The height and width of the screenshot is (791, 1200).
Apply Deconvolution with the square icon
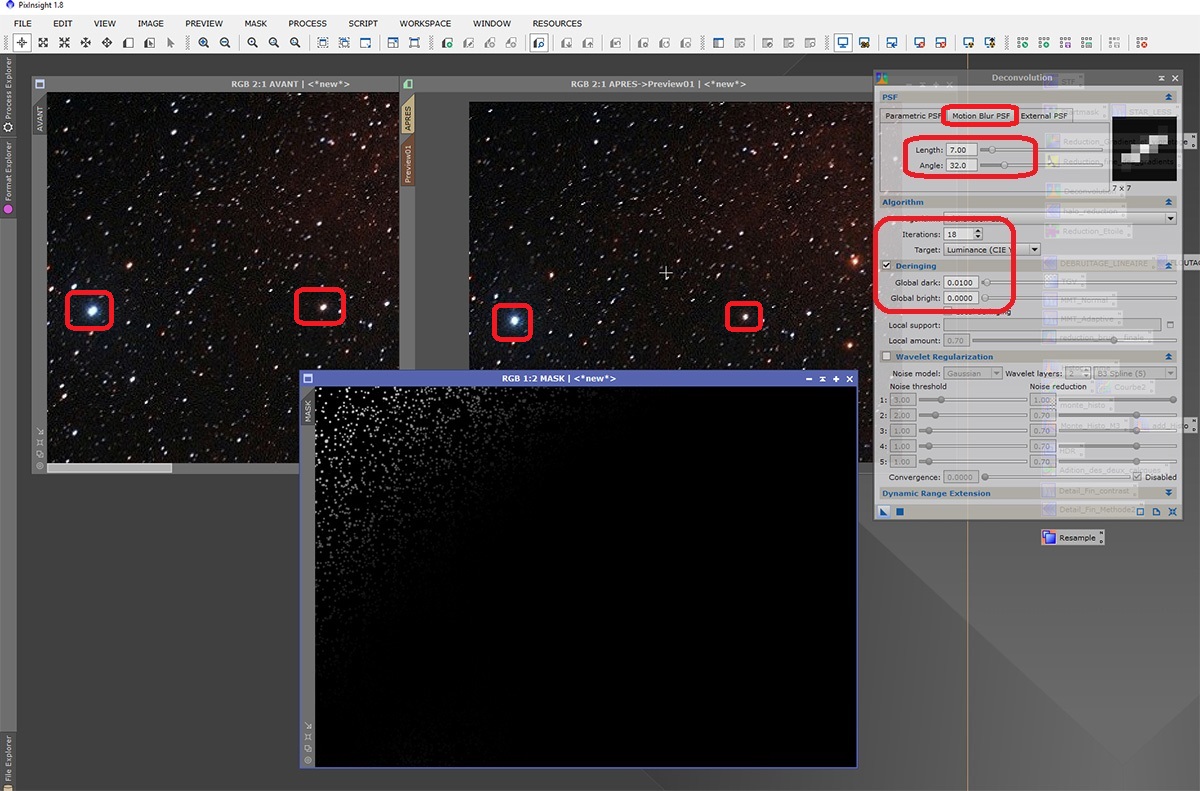pos(900,512)
